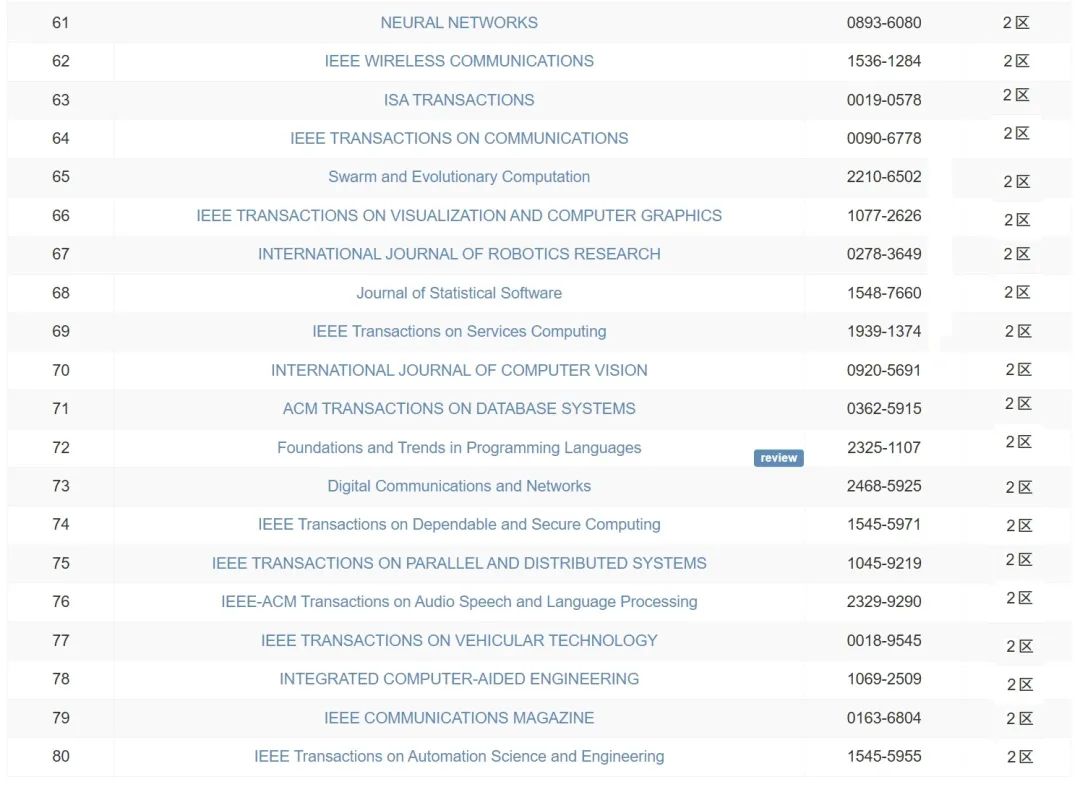The height and width of the screenshot is (787, 1080).
Task: Click rank number 70
Action: click(x=61, y=370)
